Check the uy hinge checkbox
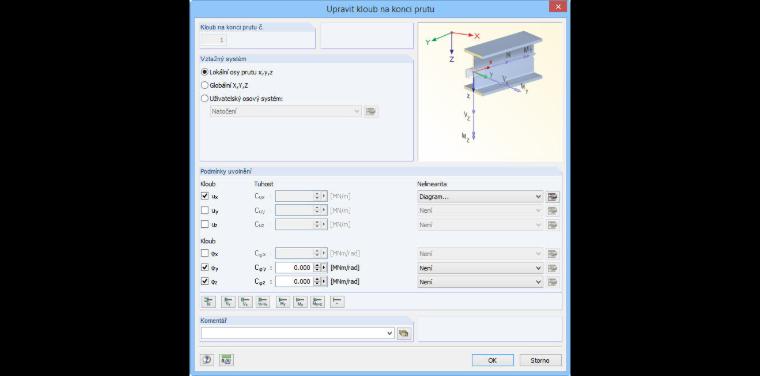The image size is (760, 376). pyautogui.click(x=205, y=210)
